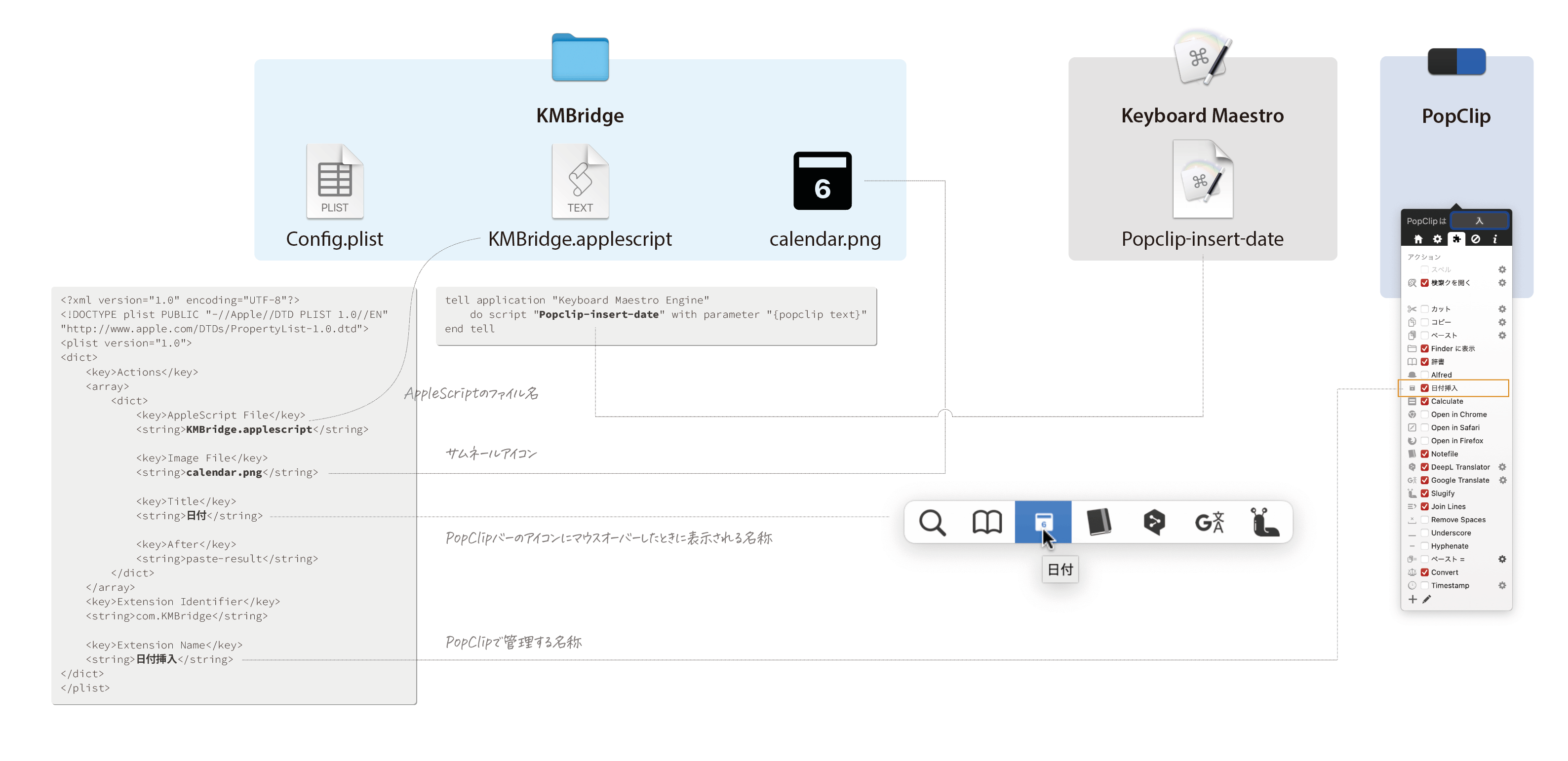1568x761 pixels.
Task: Click the scissors icon beside カット
Action: point(1411,309)
